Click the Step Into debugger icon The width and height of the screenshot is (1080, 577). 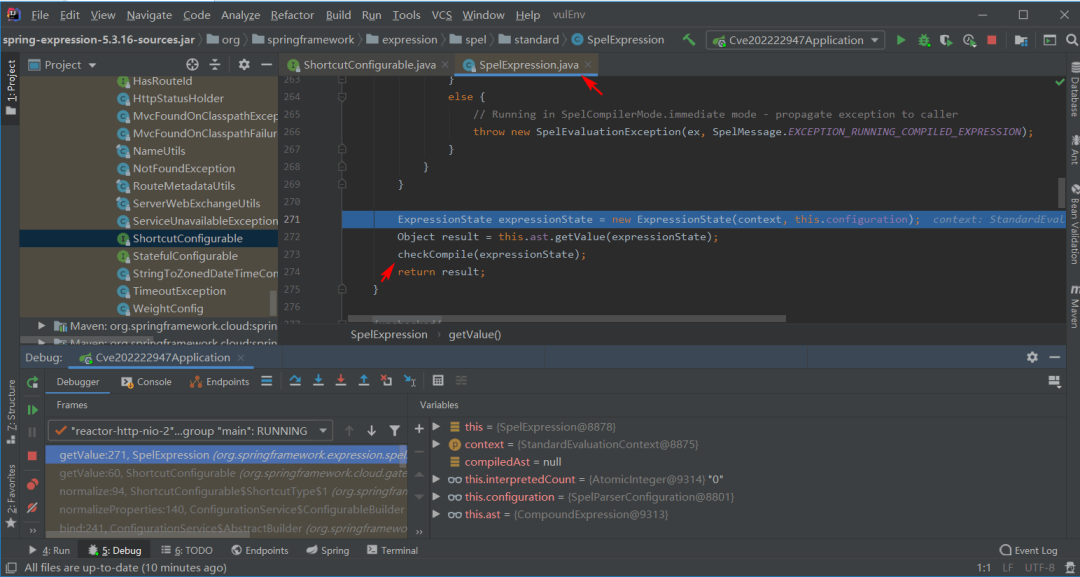click(318, 381)
